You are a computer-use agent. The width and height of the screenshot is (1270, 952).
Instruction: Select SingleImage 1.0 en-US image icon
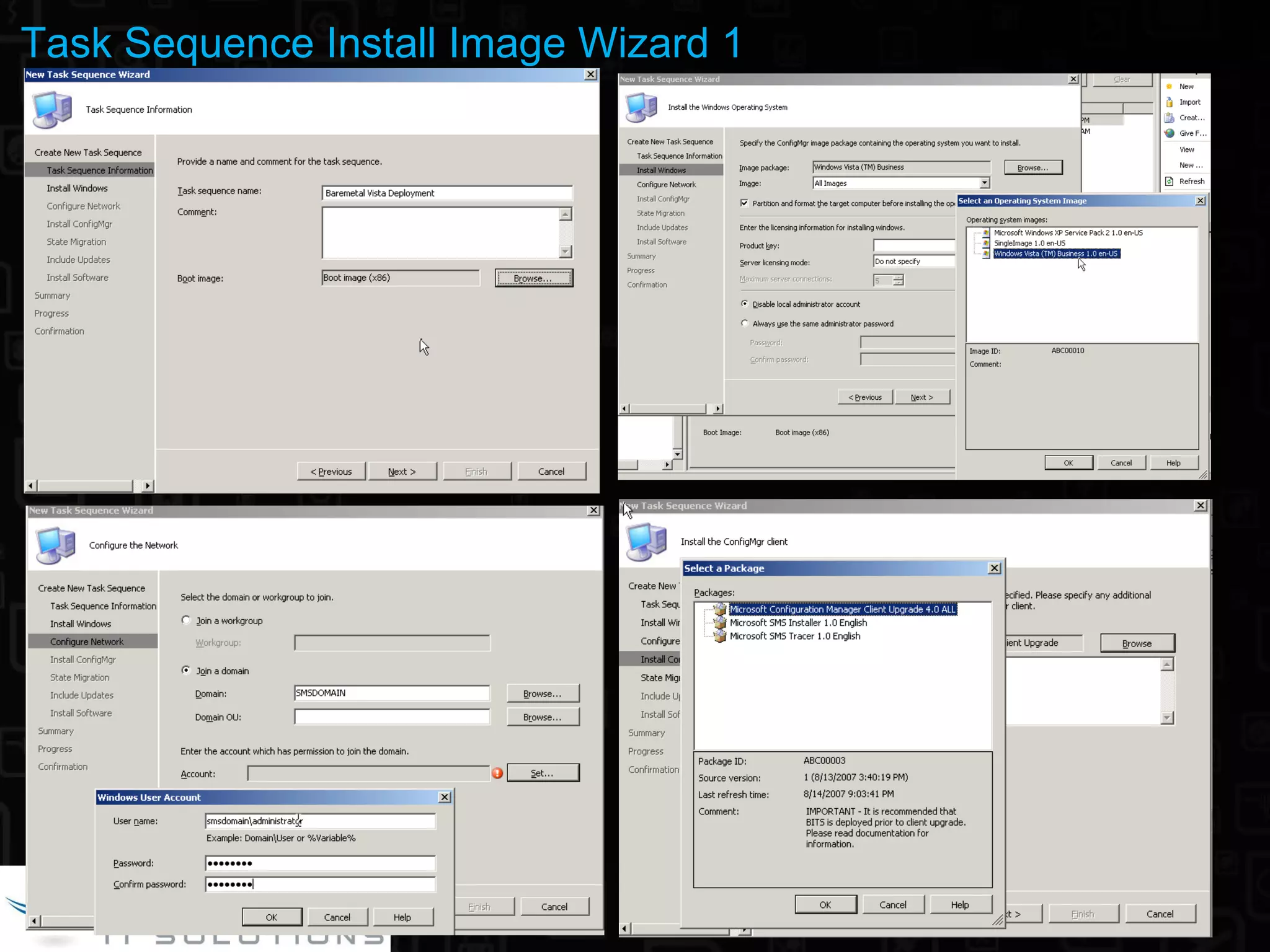(986, 244)
